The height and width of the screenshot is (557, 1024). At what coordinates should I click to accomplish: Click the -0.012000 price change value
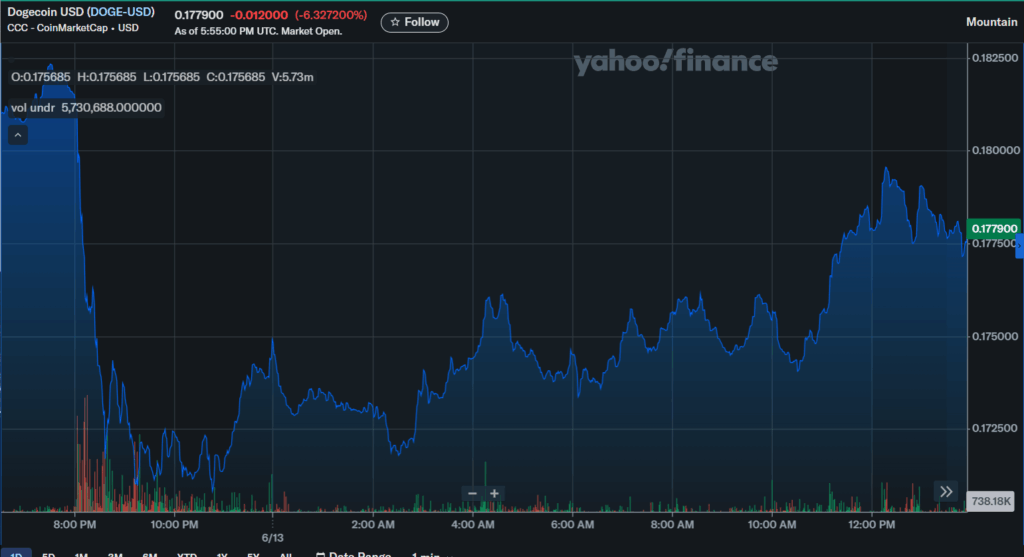[259, 14]
